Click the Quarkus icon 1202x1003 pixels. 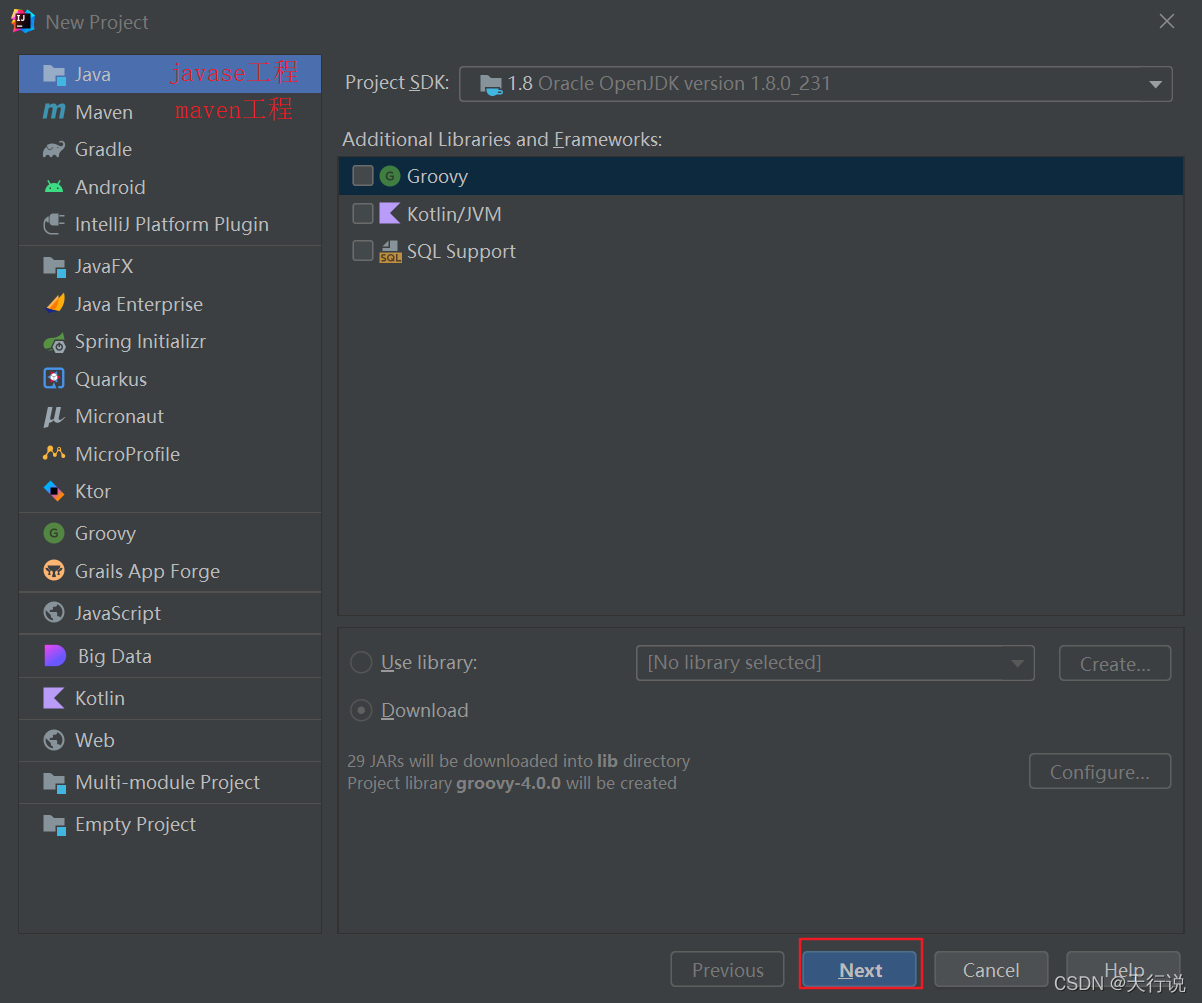(x=54, y=379)
